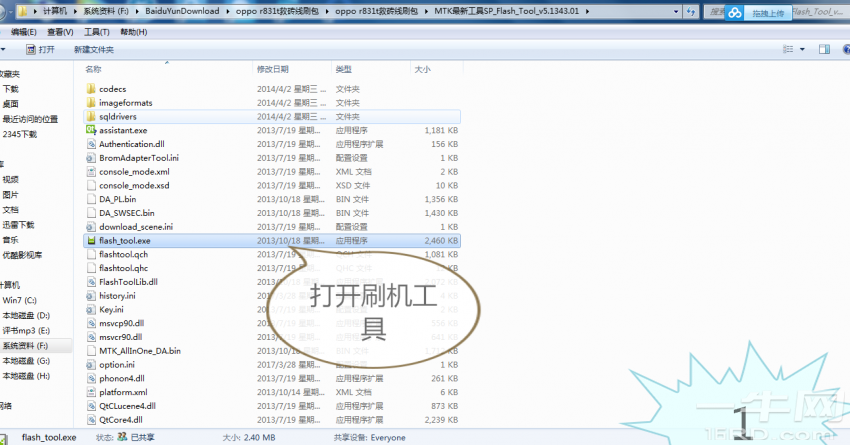Select the console_mode.xml file icon
850x445 pixels.
pos(91,172)
